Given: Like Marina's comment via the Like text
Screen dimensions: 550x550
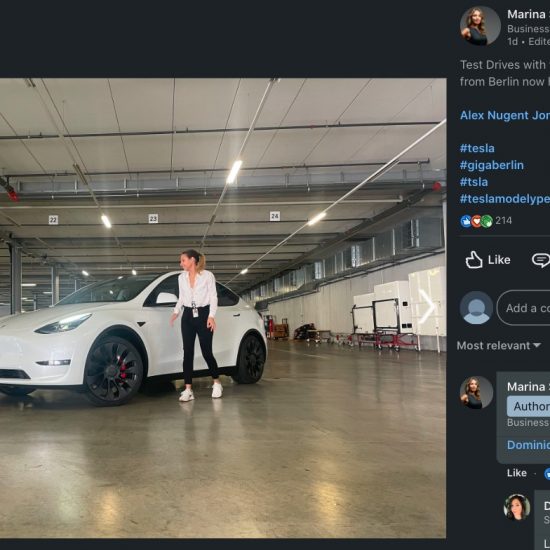Looking at the screenshot, I should (x=517, y=473).
